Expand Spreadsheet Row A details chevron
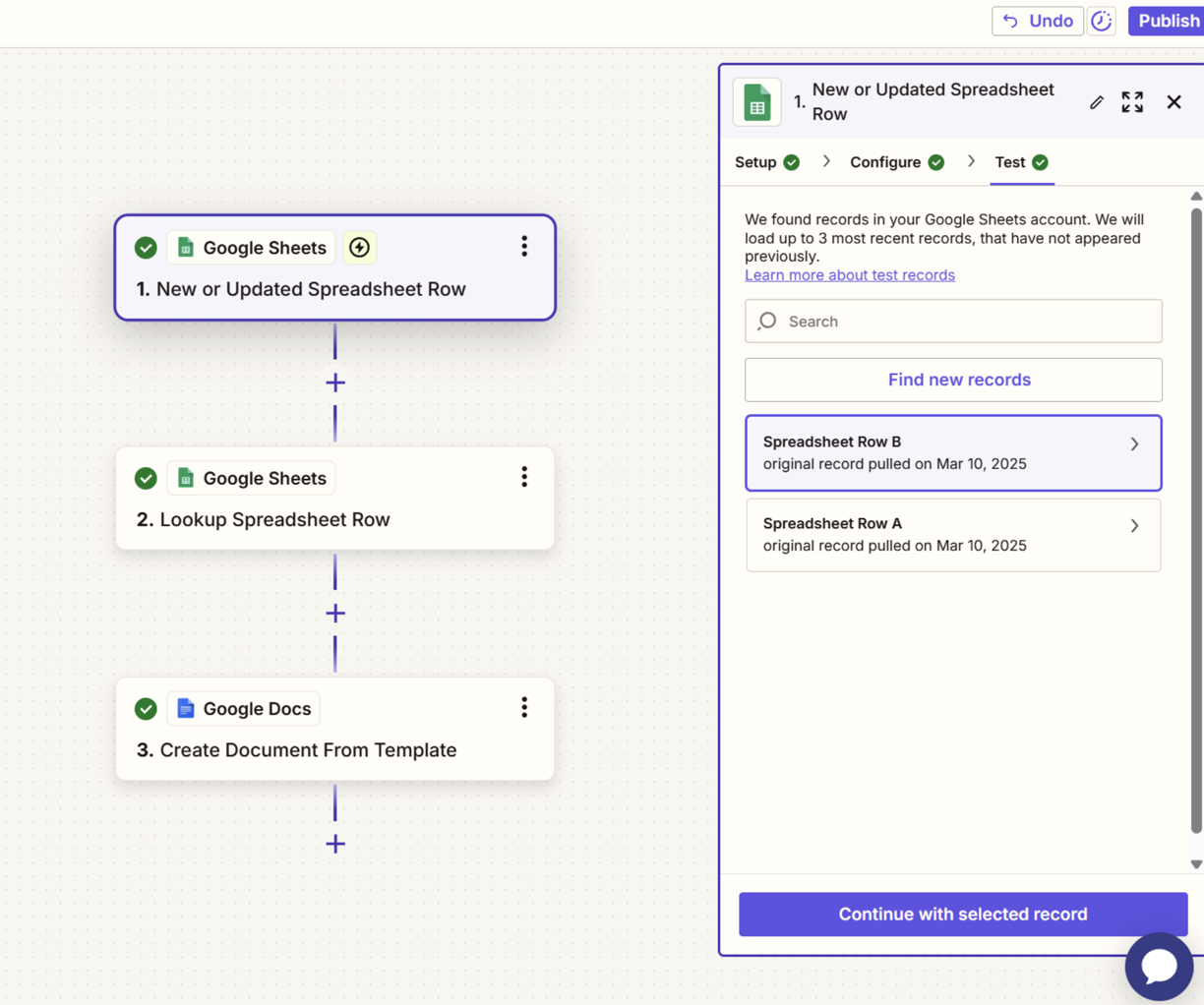The height and width of the screenshot is (1005, 1204). coord(1134,526)
